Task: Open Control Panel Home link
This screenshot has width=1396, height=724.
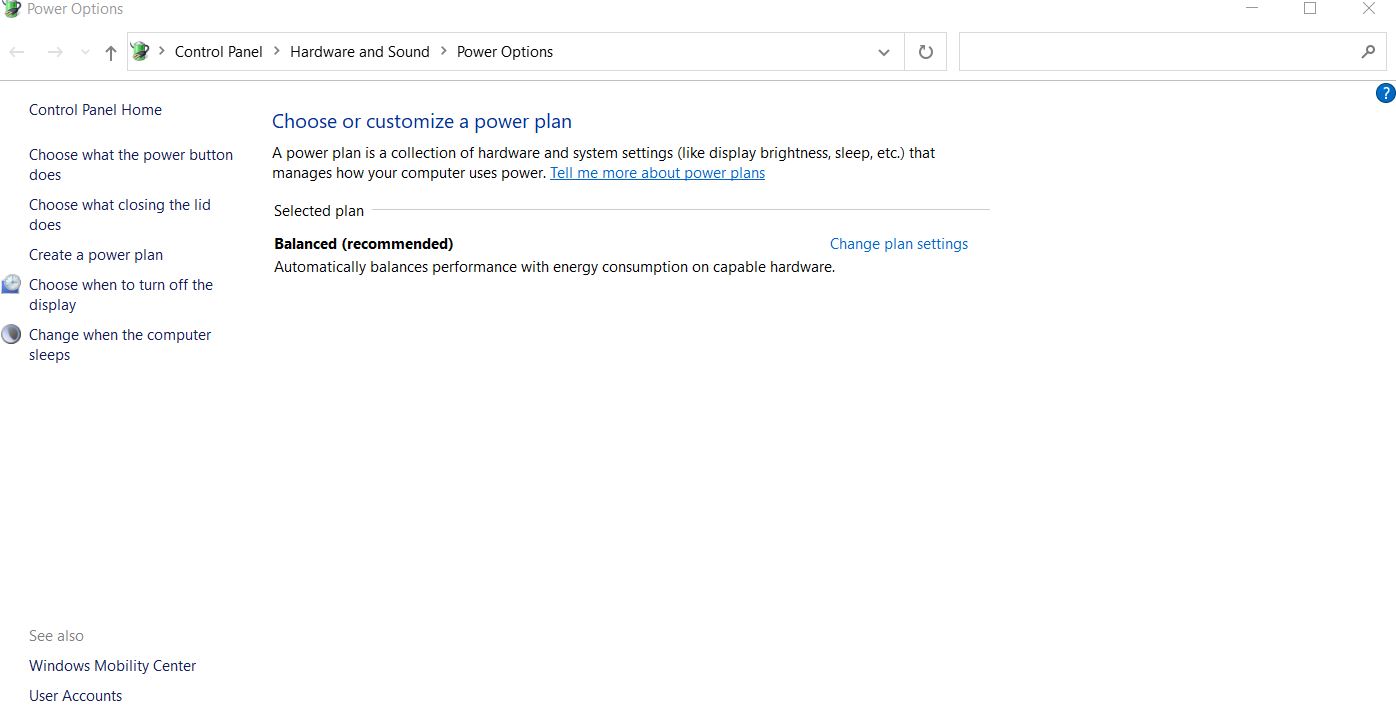Action: click(95, 110)
